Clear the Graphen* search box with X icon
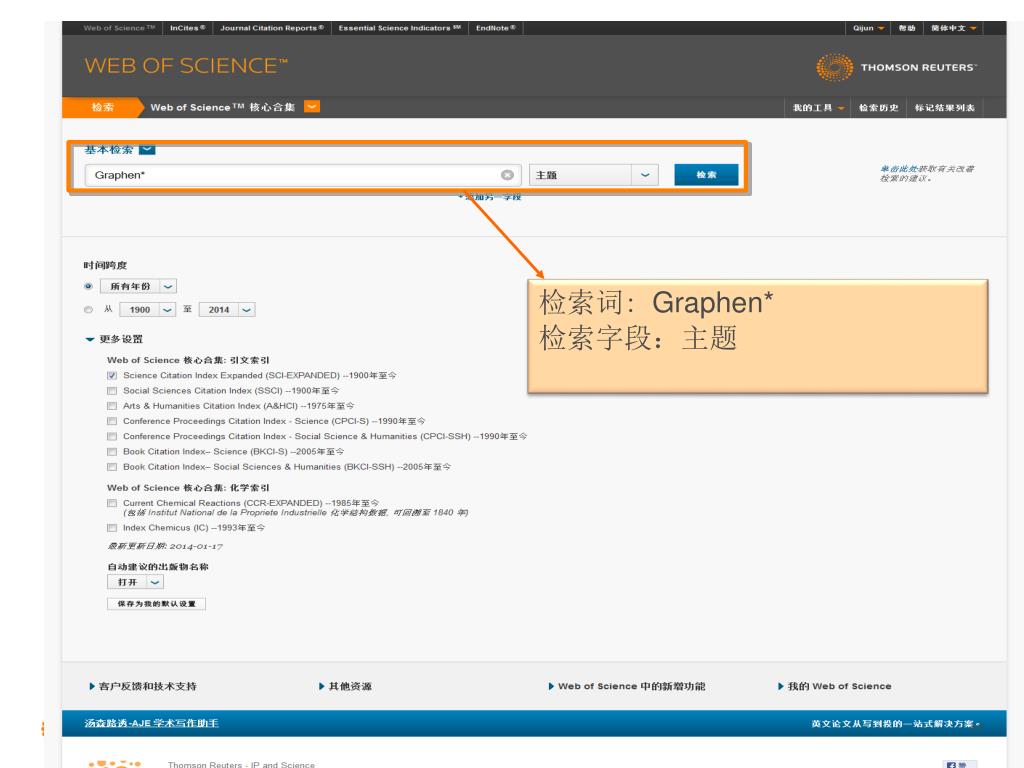1024x768 pixels. point(507,175)
